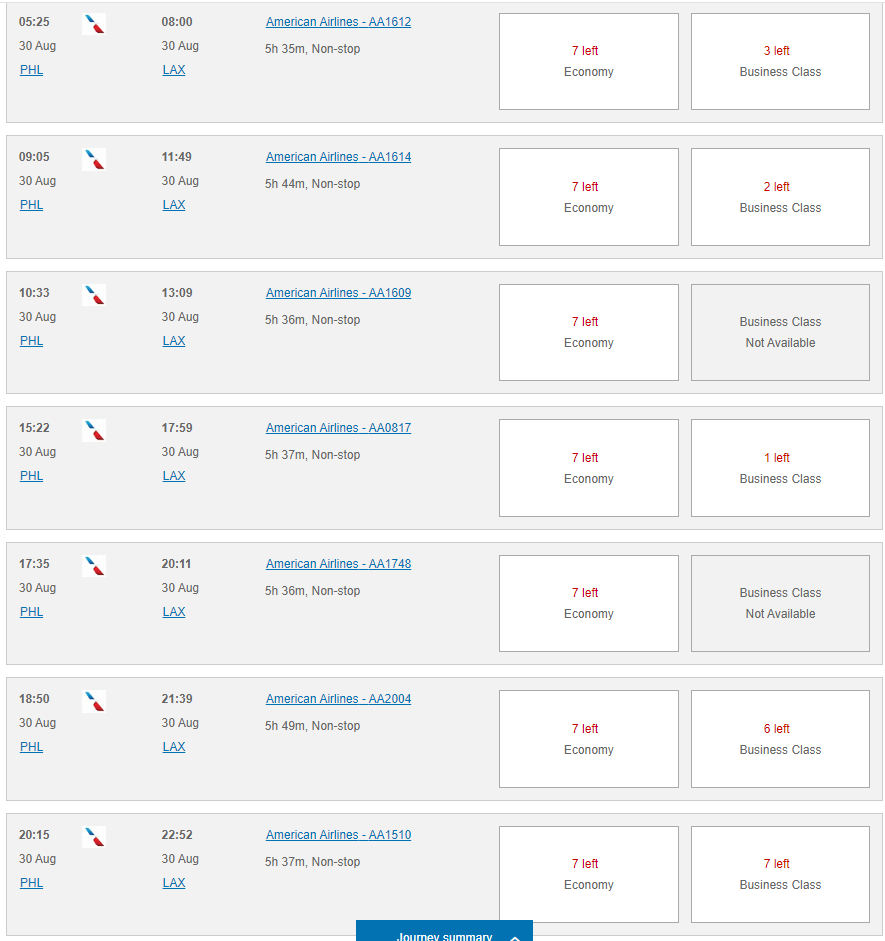Viewport: 885px width, 941px height.
Task: Click the American Airlines logo beside 05:25 departure
Action: (x=94, y=24)
